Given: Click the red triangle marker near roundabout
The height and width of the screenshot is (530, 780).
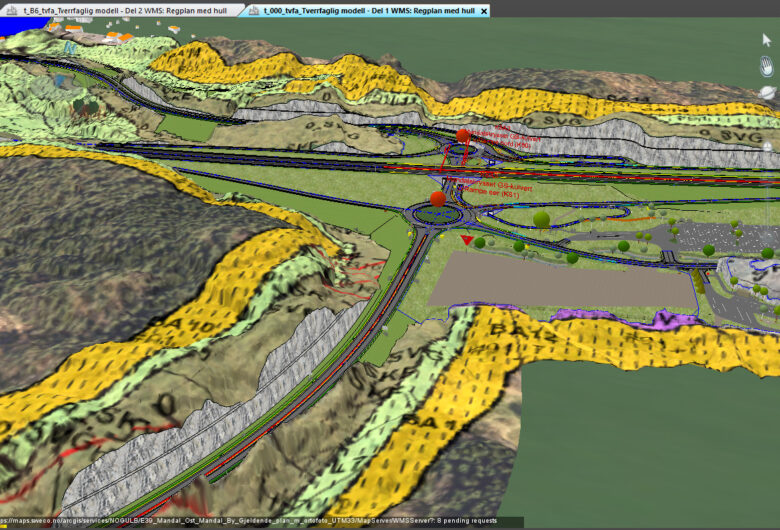Looking at the screenshot, I should (x=466, y=240).
